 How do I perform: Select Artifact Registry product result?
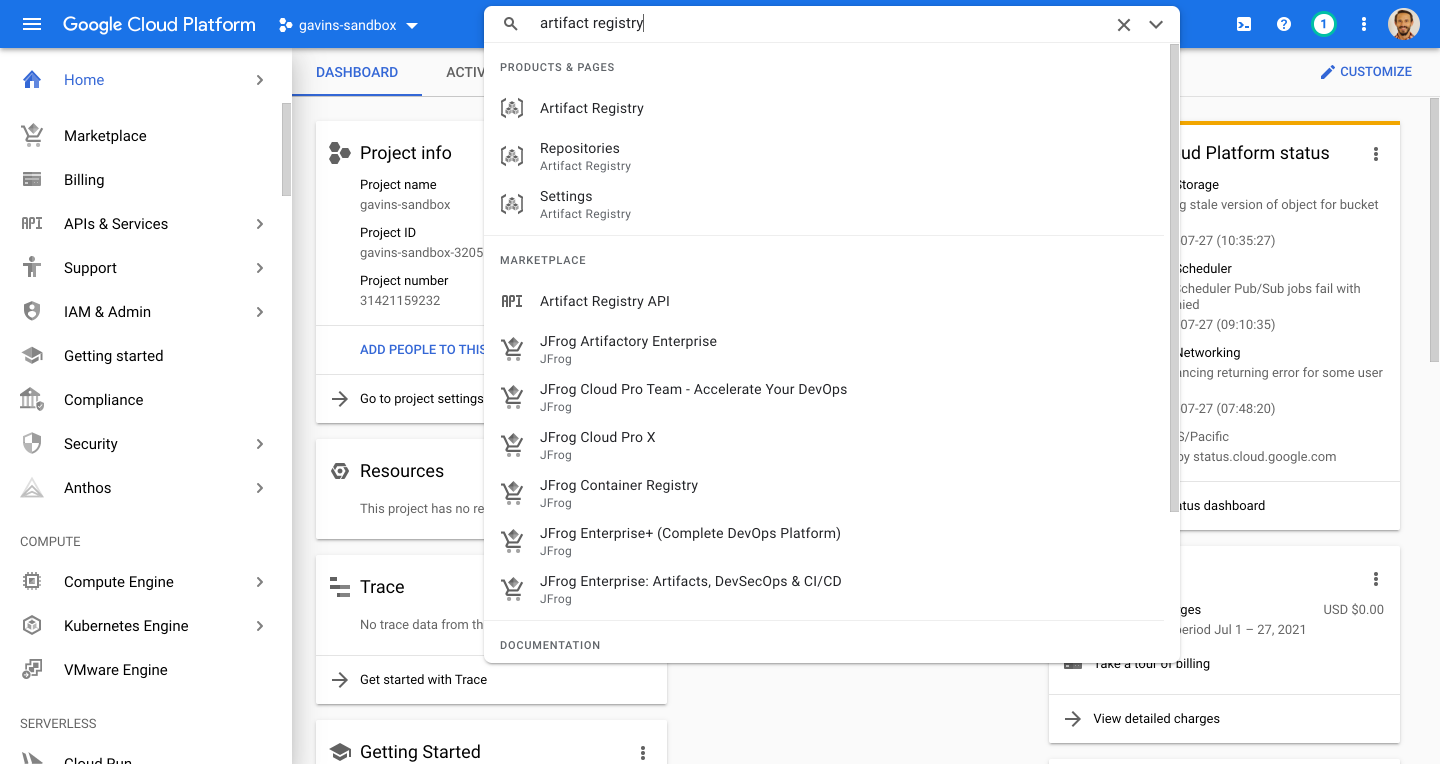pos(592,108)
